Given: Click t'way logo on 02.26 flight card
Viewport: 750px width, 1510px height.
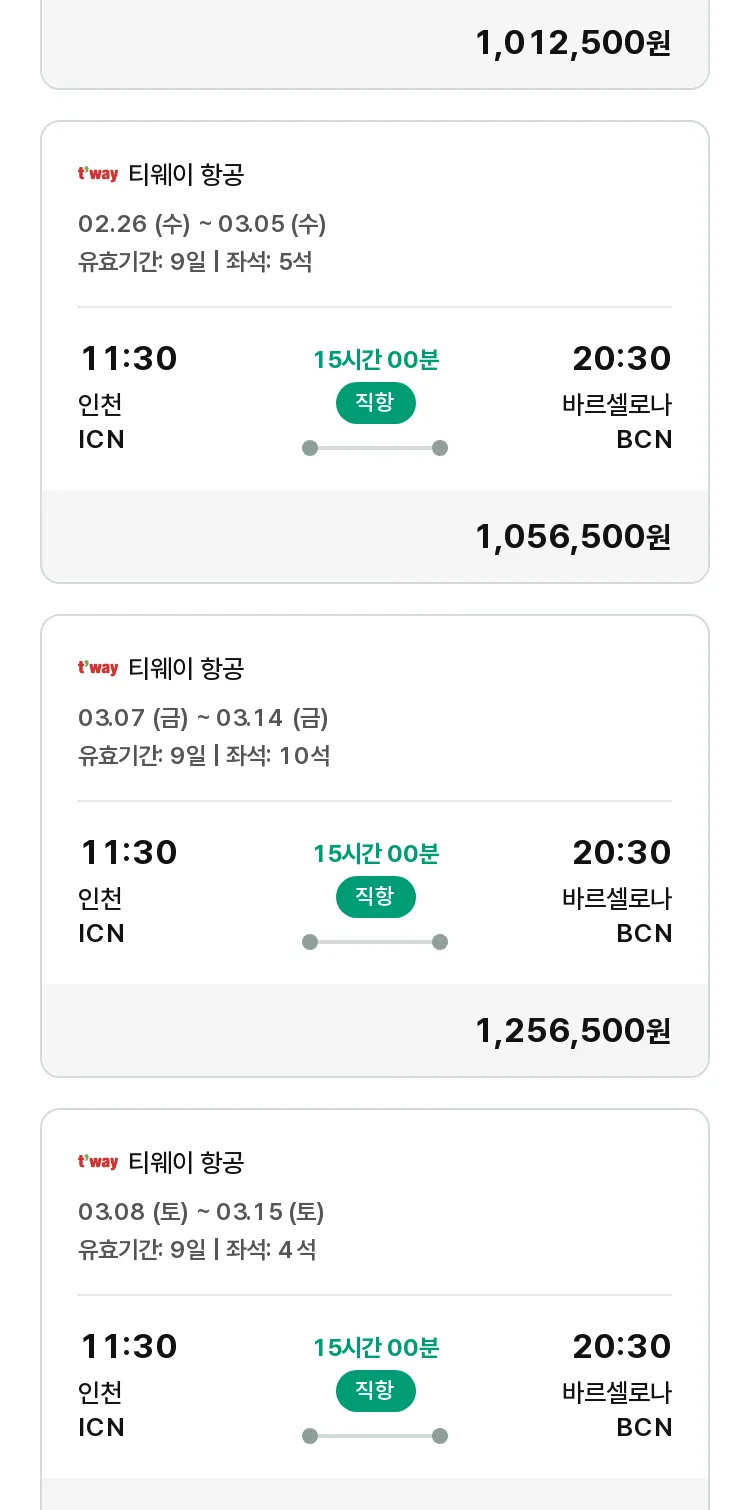Looking at the screenshot, I should [x=98, y=174].
